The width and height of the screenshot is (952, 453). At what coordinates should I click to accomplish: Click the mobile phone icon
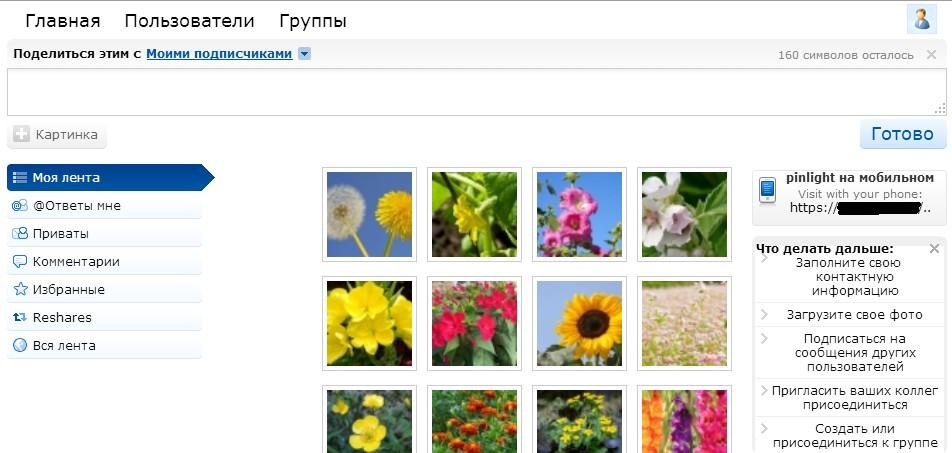(x=767, y=190)
